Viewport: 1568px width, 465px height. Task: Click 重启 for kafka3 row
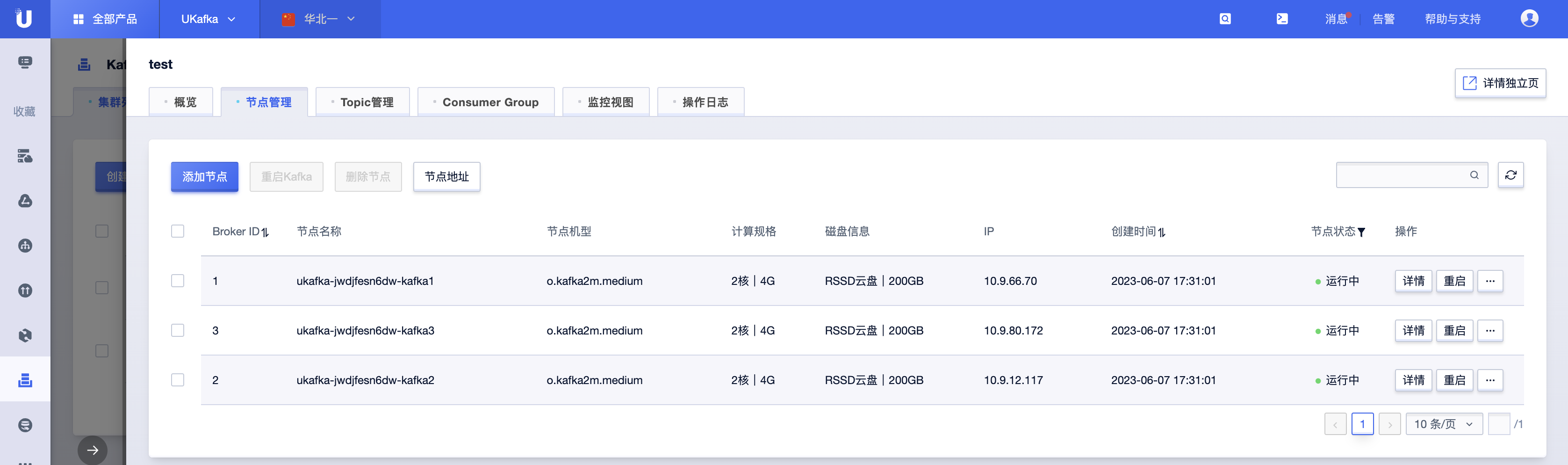[x=1455, y=330]
